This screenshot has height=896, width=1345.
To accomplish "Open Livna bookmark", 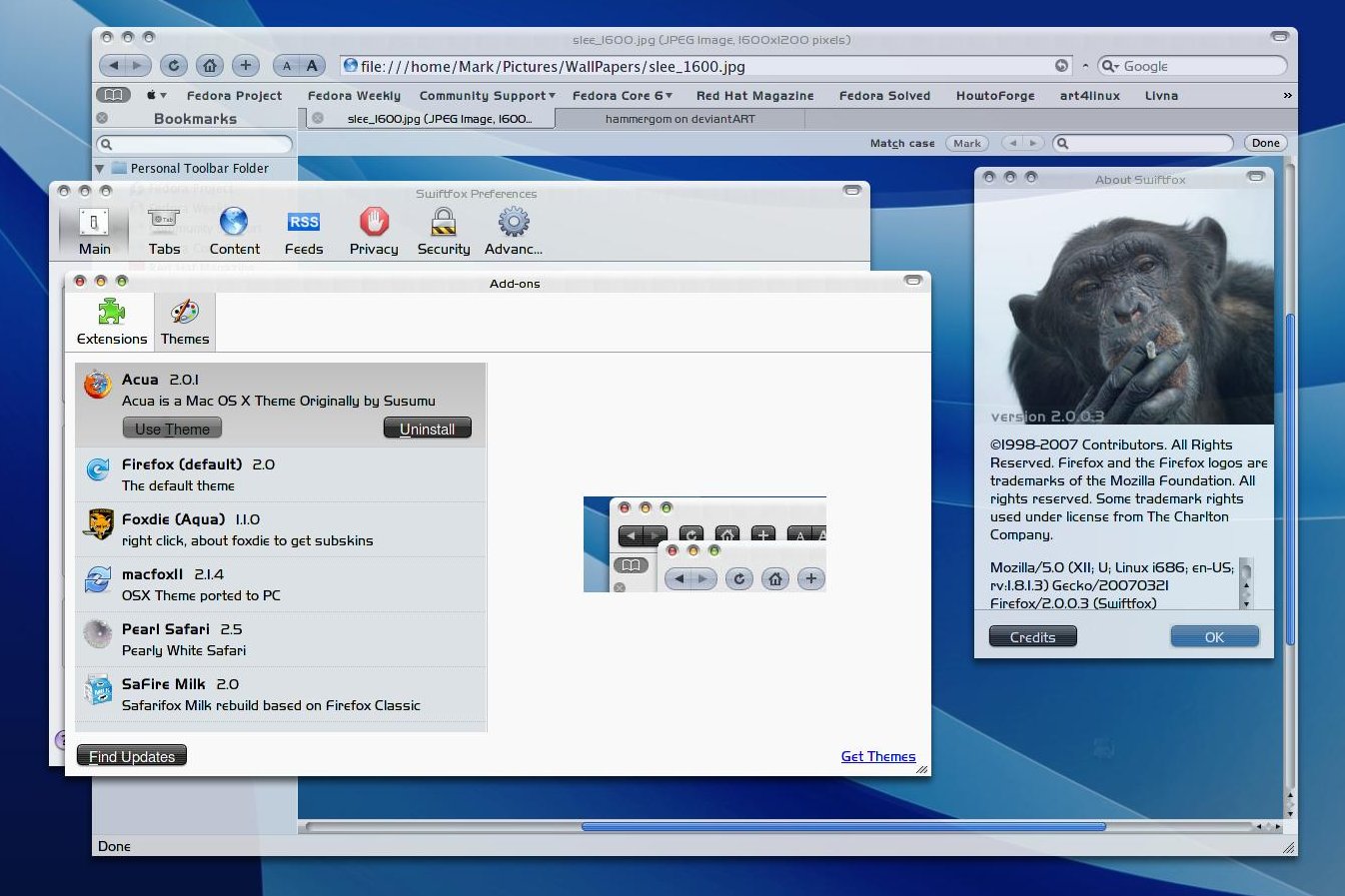I will click(1161, 96).
